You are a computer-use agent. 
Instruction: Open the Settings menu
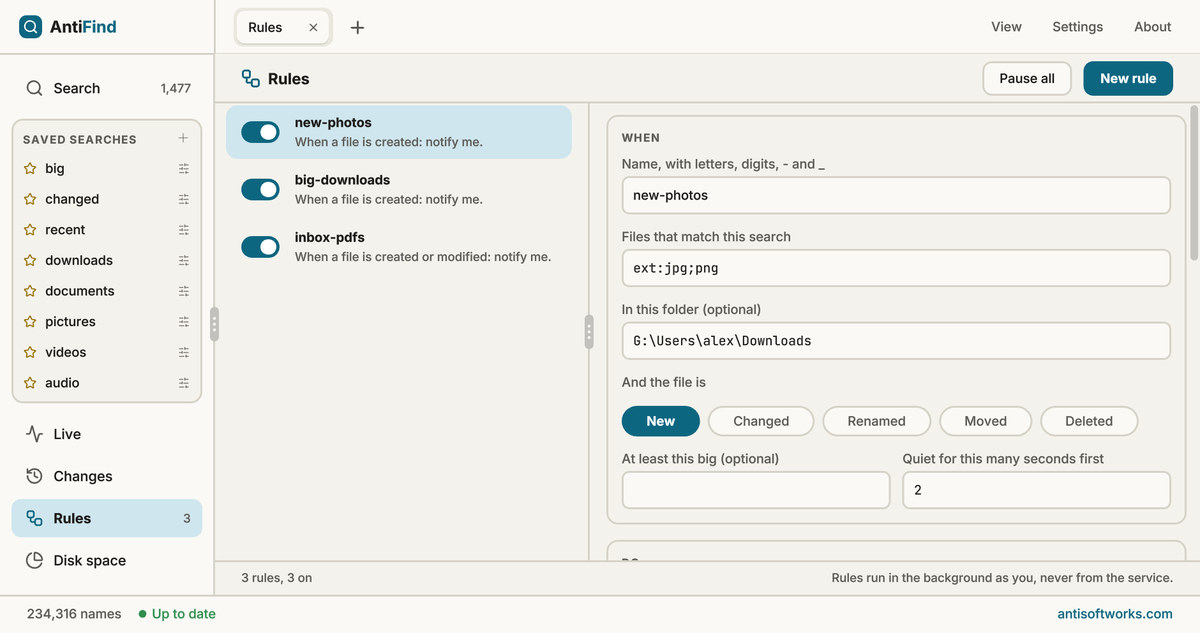click(1077, 27)
